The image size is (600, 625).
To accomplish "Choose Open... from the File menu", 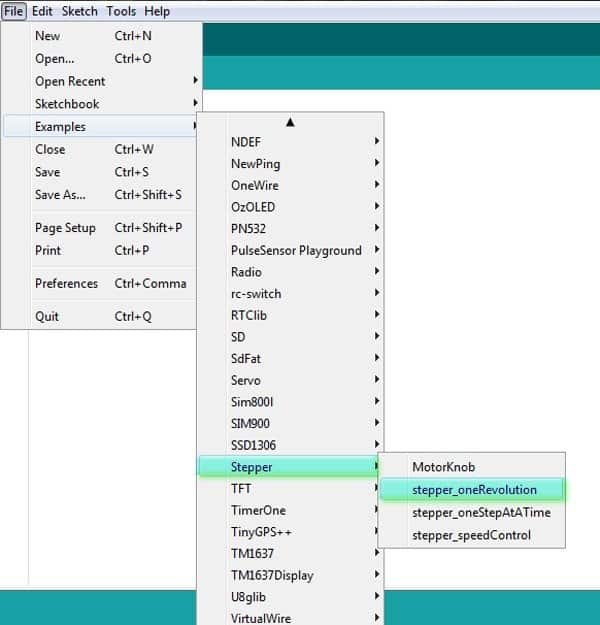I will [100, 59].
